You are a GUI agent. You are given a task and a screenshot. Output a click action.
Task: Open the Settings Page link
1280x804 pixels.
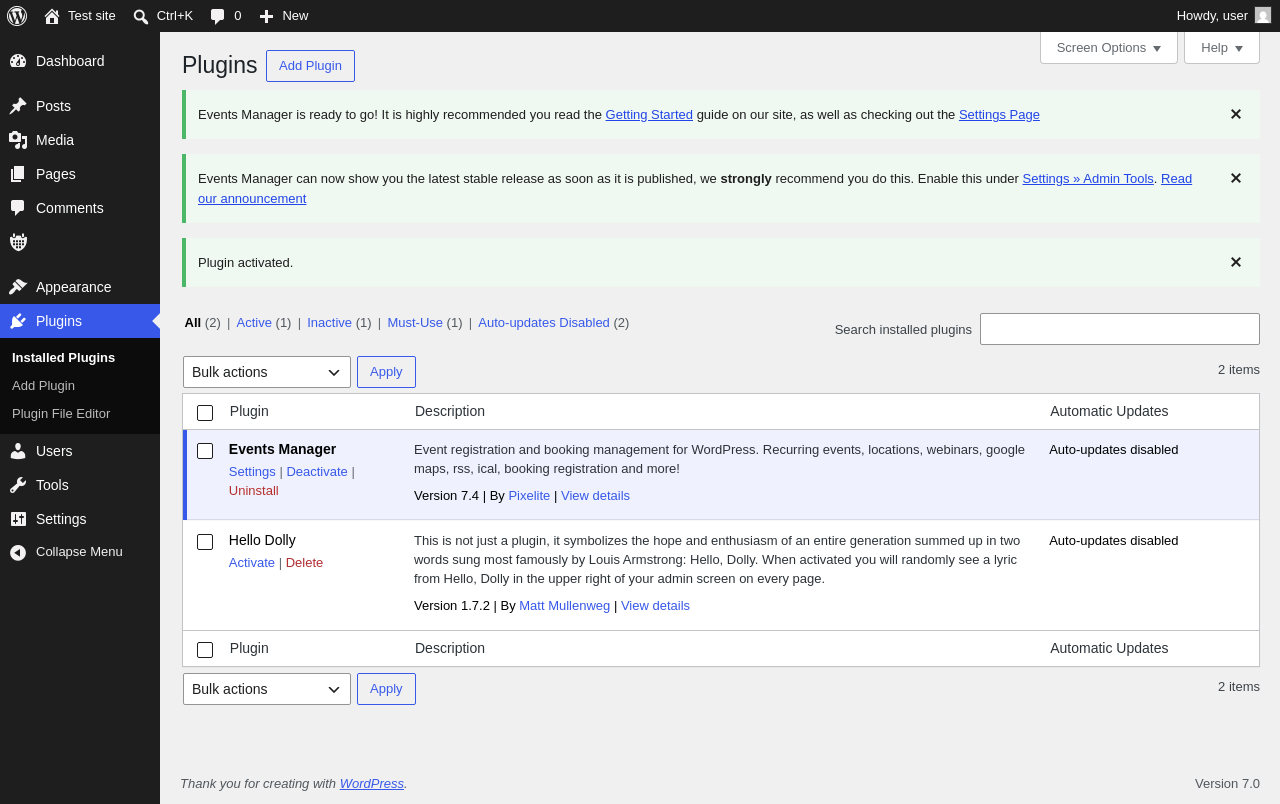[x=999, y=115]
